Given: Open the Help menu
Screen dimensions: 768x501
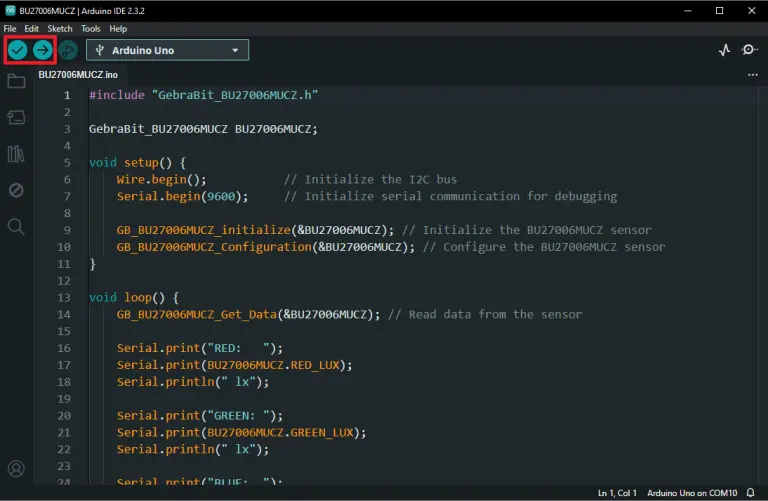Looking at the screenshot, I should coord(118,29).
